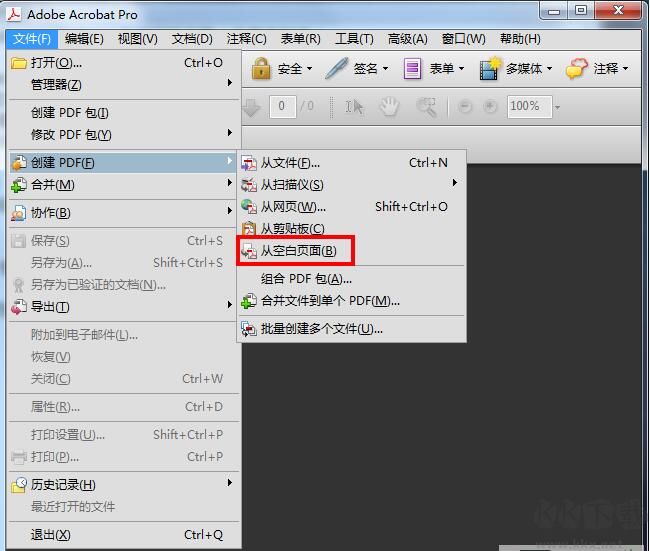Click the Collaborate people icon
The height and width of the screenshot is (551, 650).
pos(19,213)
